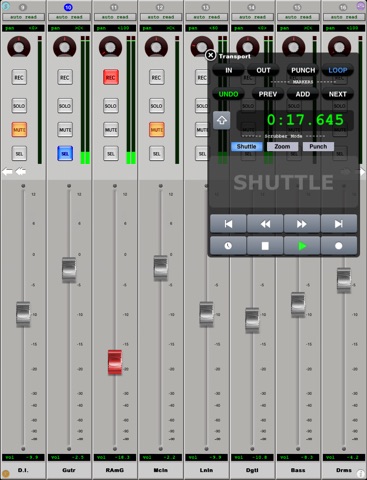Jump to start with return-to-zero button
The width and height of the screenshot is (367, 480).
pyautogui.click(x=228, y=224)
